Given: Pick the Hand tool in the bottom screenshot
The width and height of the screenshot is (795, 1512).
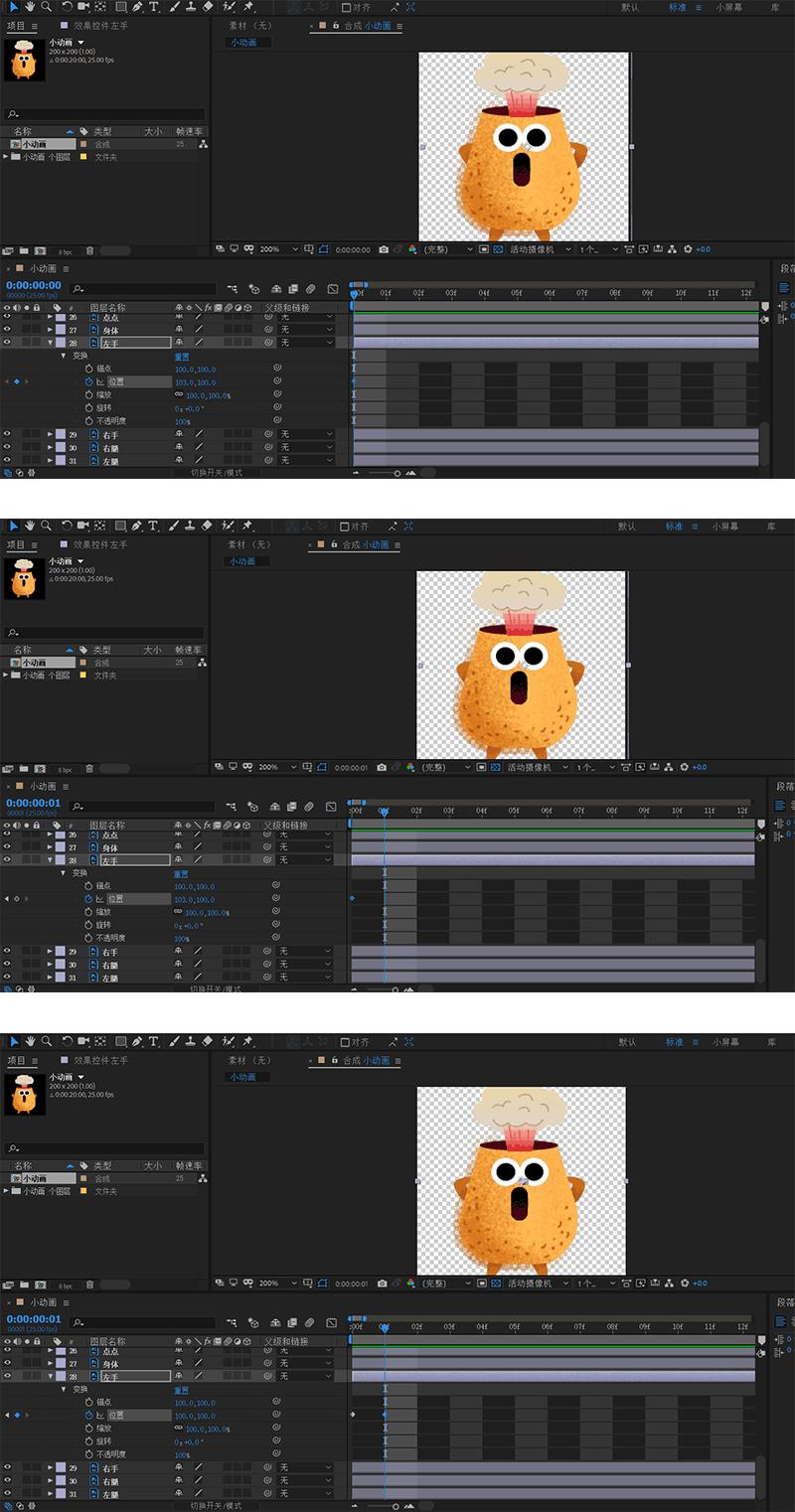Looking at the screenshot, I should pos(30,1042).
